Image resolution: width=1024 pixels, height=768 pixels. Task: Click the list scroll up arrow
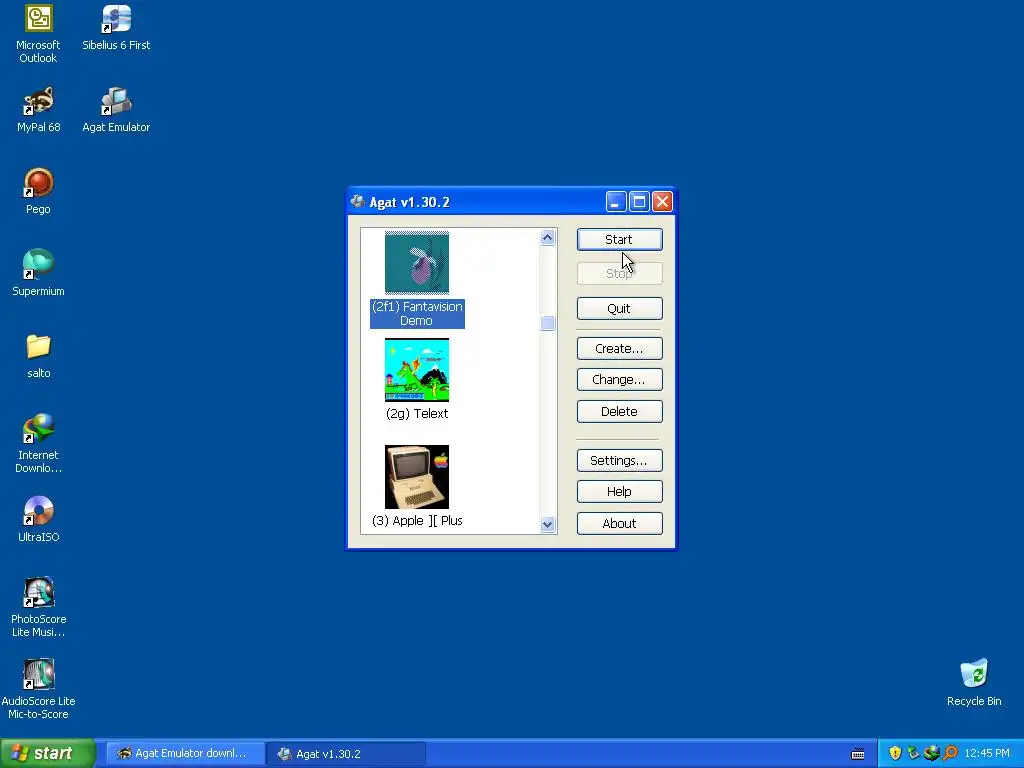547,238
